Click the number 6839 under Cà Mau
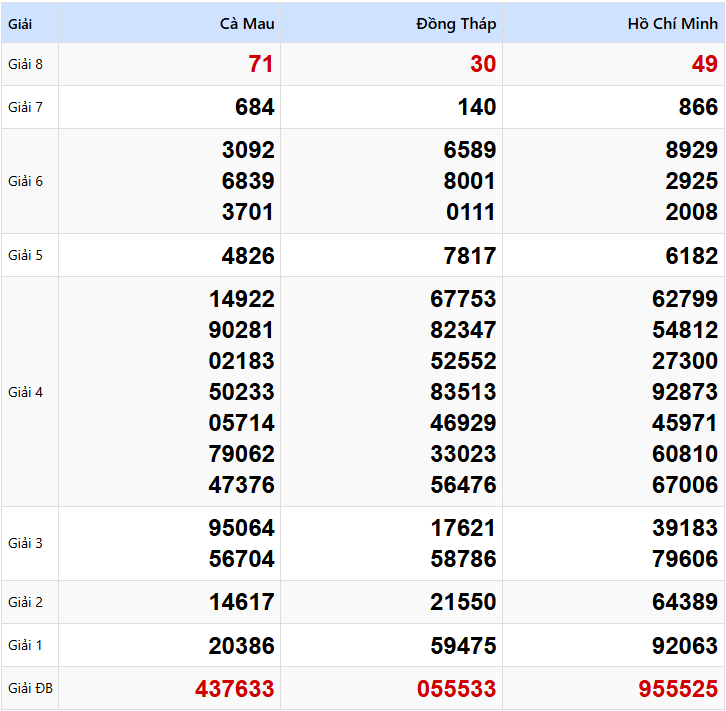 (x=248, y=181)
